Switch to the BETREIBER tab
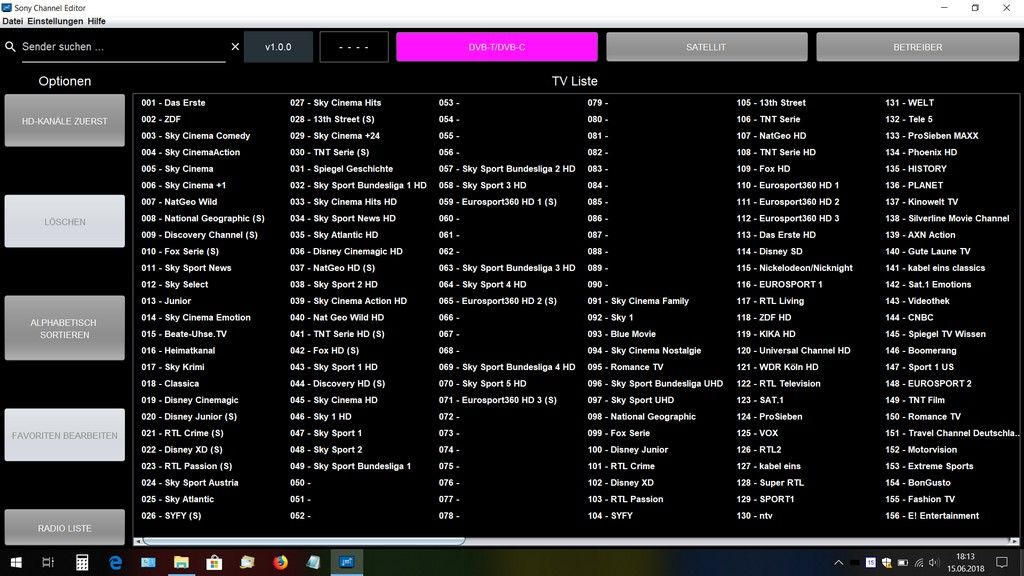This screenshot has height=576, width=1024. (x=918, y=47)
